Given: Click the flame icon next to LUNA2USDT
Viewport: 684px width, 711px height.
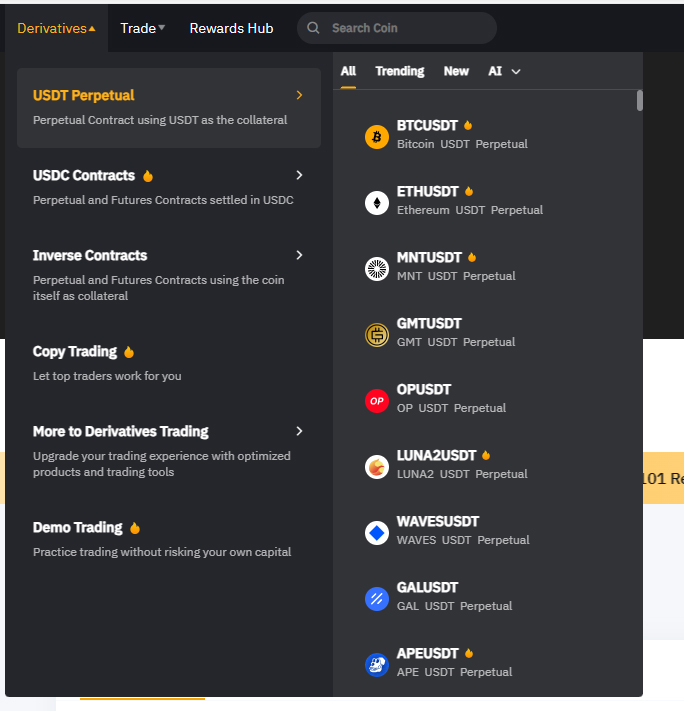Looking at the screenshot, I should 486,455.
